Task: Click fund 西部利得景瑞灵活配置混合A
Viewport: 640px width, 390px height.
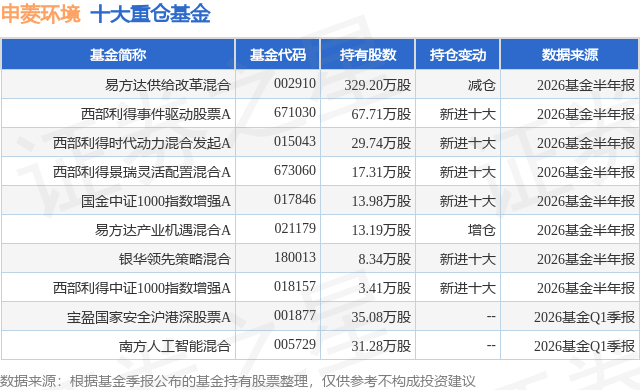Action: point(142,172)
